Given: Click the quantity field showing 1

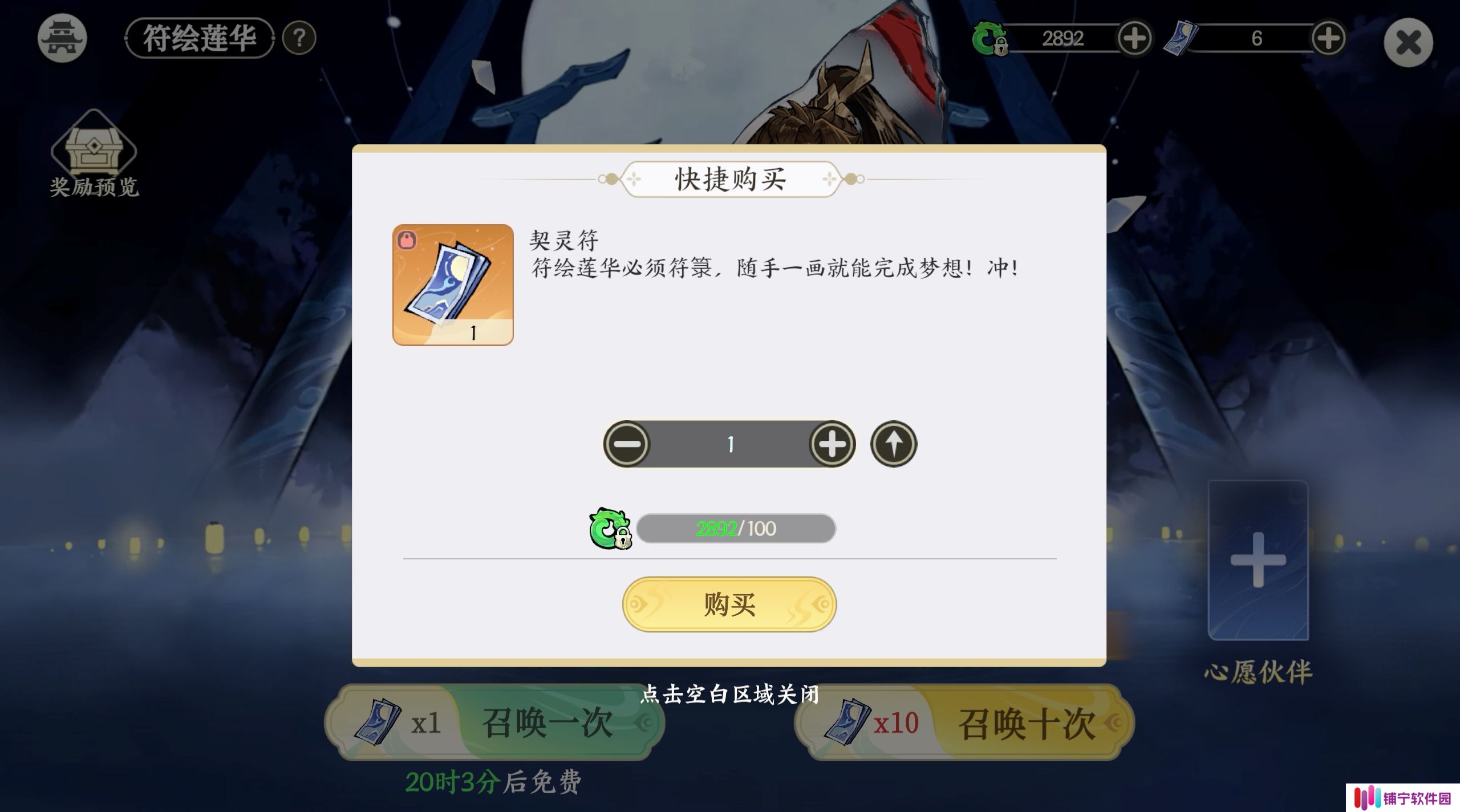Looking at the screenshot, I should coord(729,444).
